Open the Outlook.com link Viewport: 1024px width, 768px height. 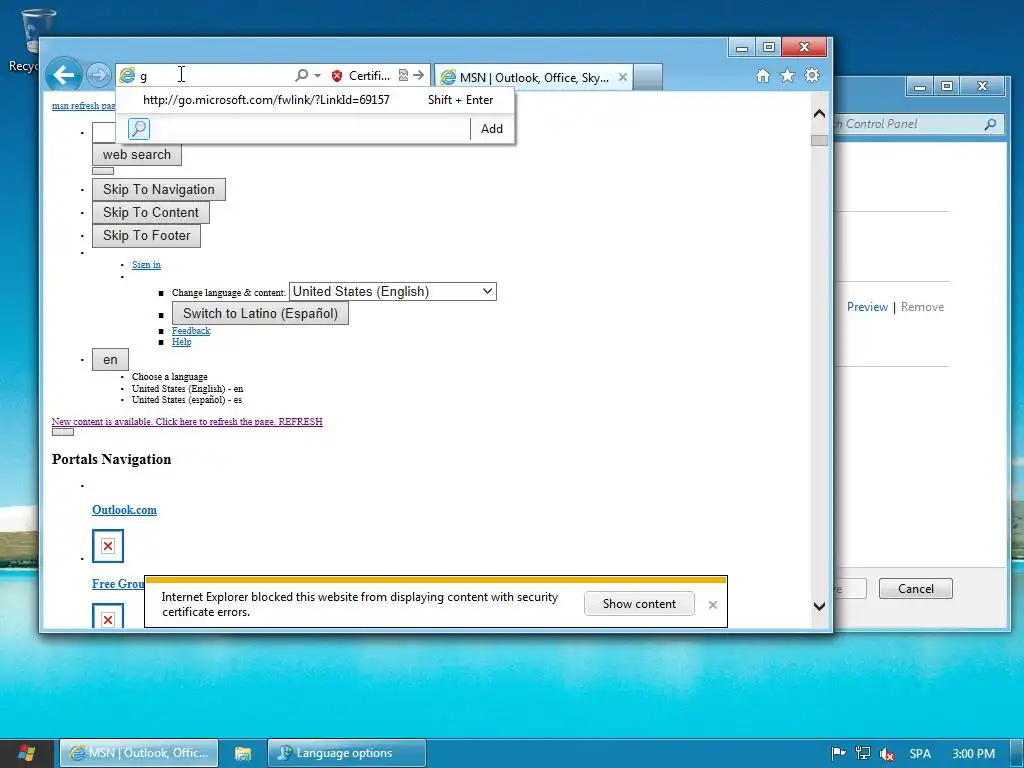pos(124,510)
